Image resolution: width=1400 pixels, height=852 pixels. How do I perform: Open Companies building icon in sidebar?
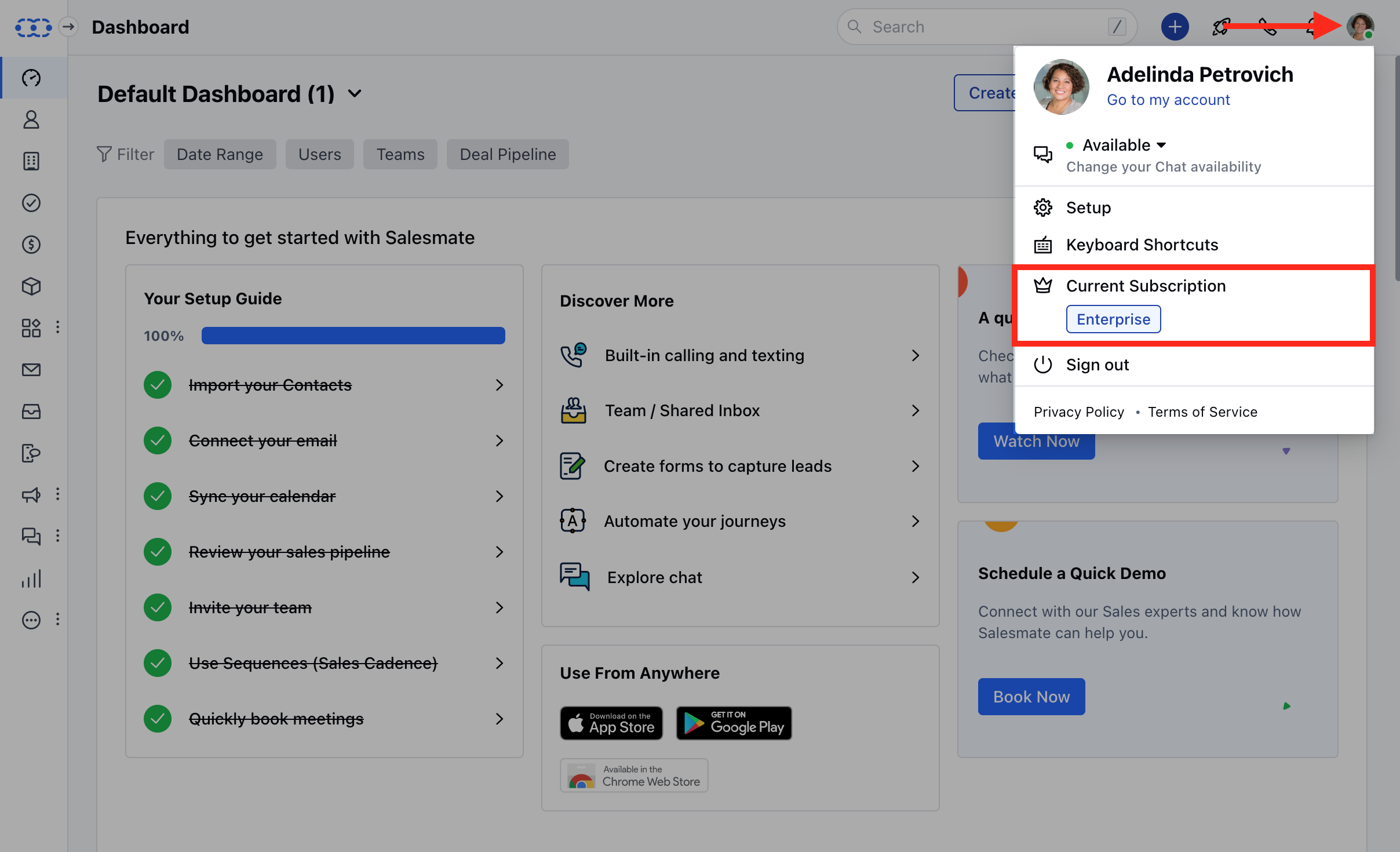(x=31, y=161)
